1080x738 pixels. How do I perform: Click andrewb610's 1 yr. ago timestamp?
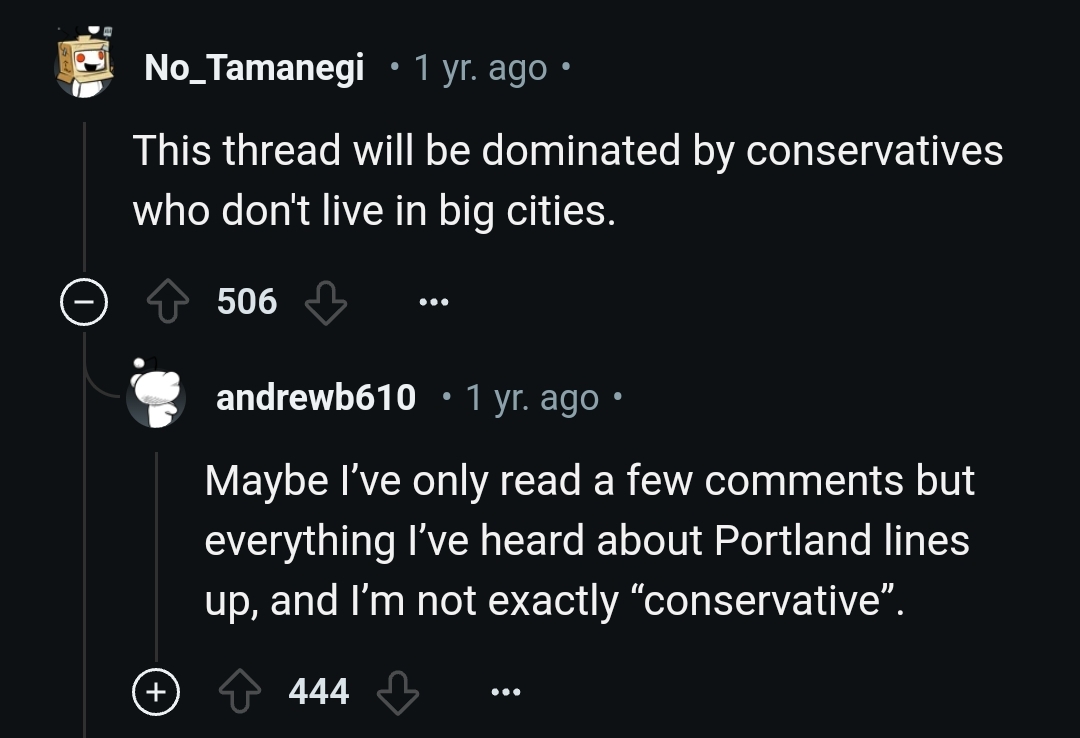coord(532,398)
